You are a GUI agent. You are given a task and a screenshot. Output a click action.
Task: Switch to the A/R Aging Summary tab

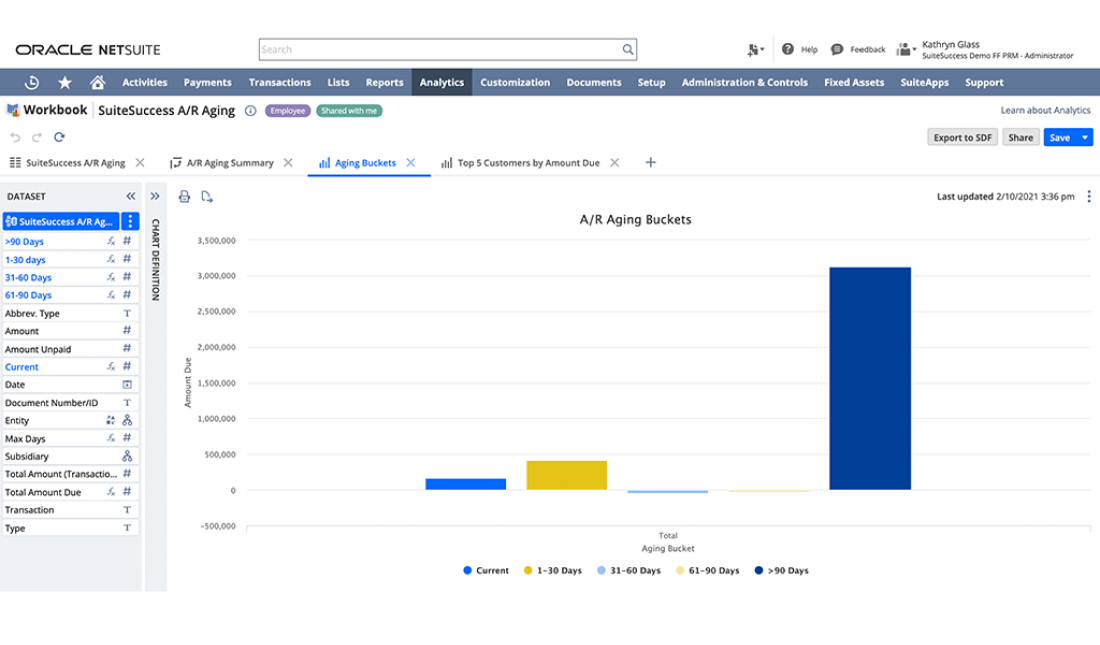point(229,163)
